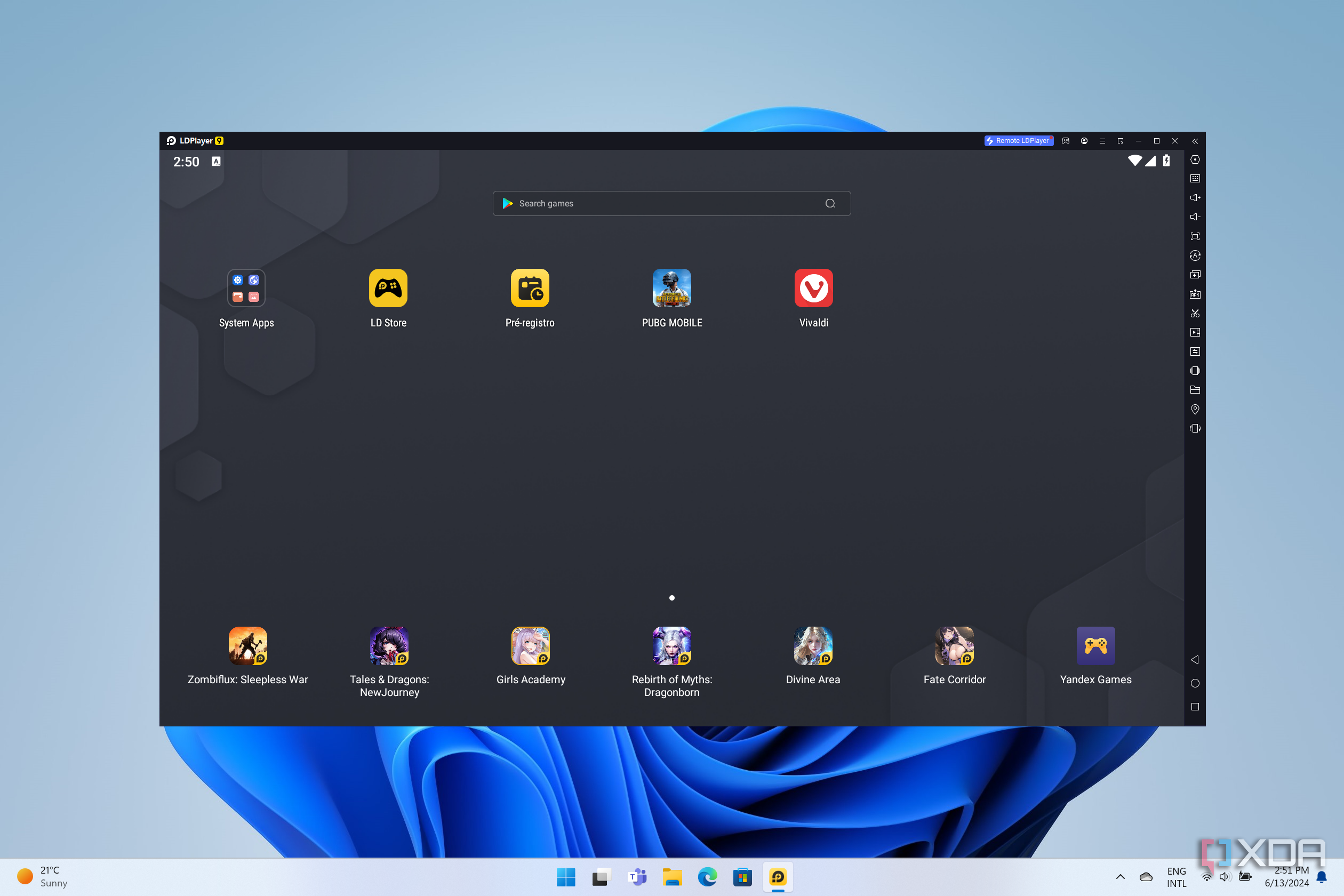Open the multi-instance manager sidebar icon
Screen dimensions: 1344x896
tap(1194, 274)
